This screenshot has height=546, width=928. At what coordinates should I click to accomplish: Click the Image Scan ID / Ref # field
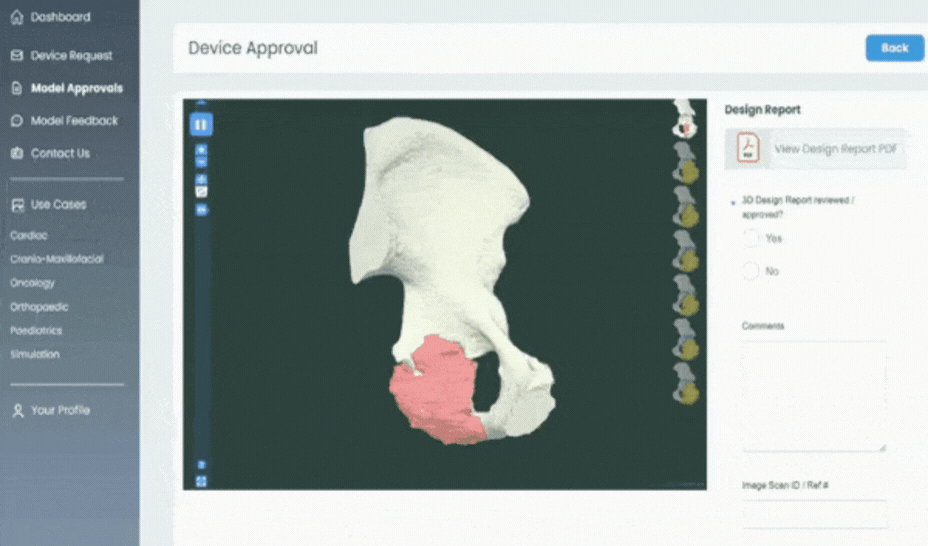pos(814,513)
